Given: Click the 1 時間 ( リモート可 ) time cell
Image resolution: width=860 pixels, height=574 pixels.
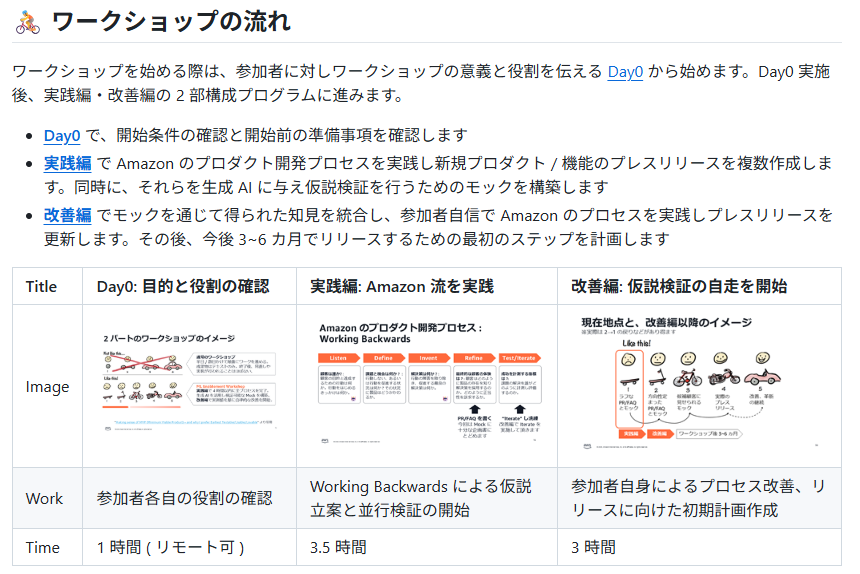Looking at the screenshot, I should click(x=171, y=547).
